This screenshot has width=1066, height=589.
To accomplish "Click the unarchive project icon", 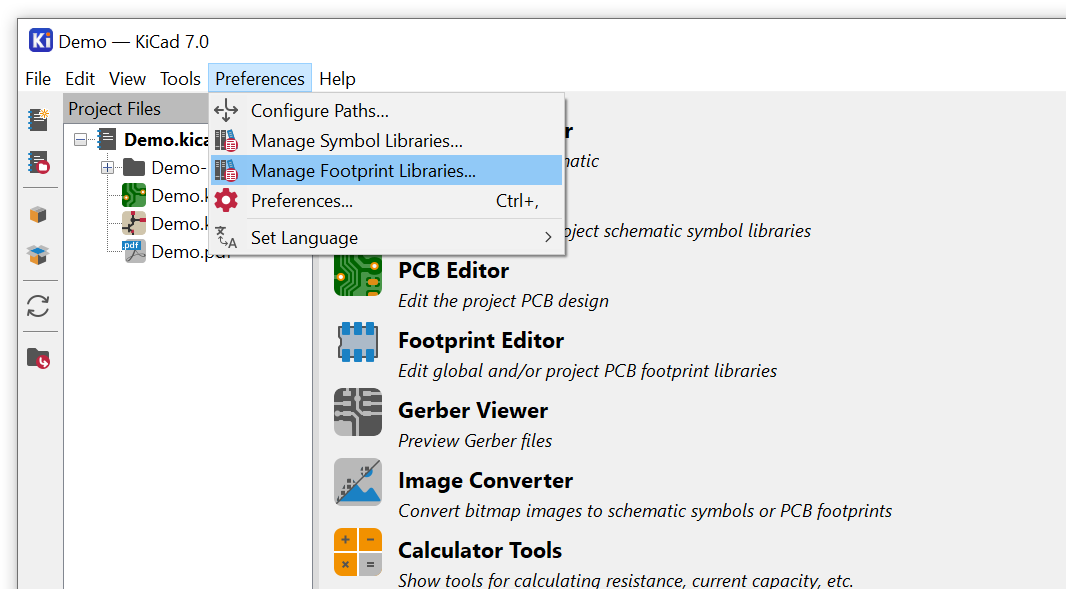I will (x=38, y=255).
